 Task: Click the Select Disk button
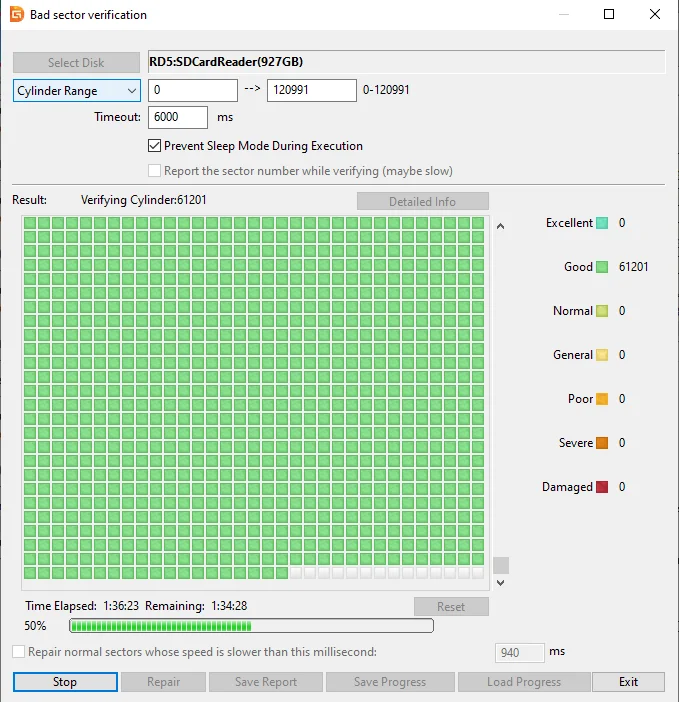[x=76, y=62]
